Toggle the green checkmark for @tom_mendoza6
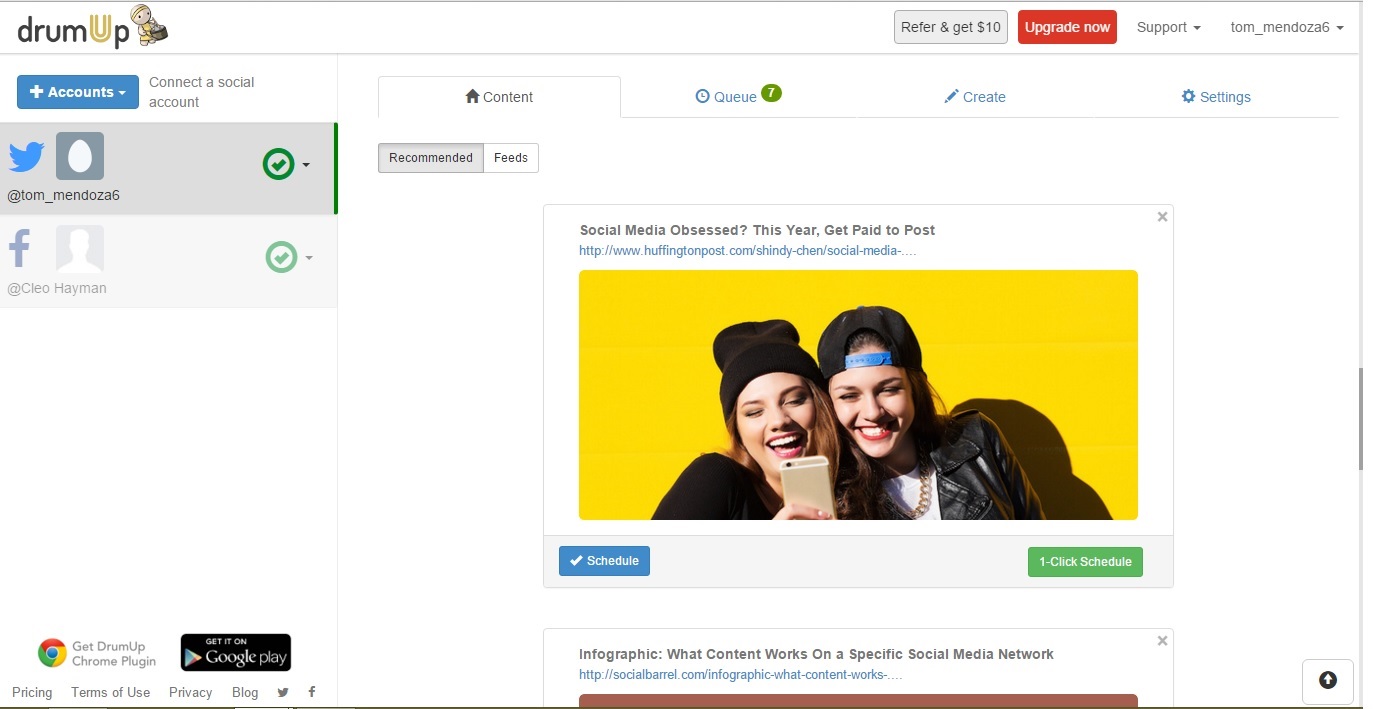Screen dimensions: 1373x709 [278, 164]
